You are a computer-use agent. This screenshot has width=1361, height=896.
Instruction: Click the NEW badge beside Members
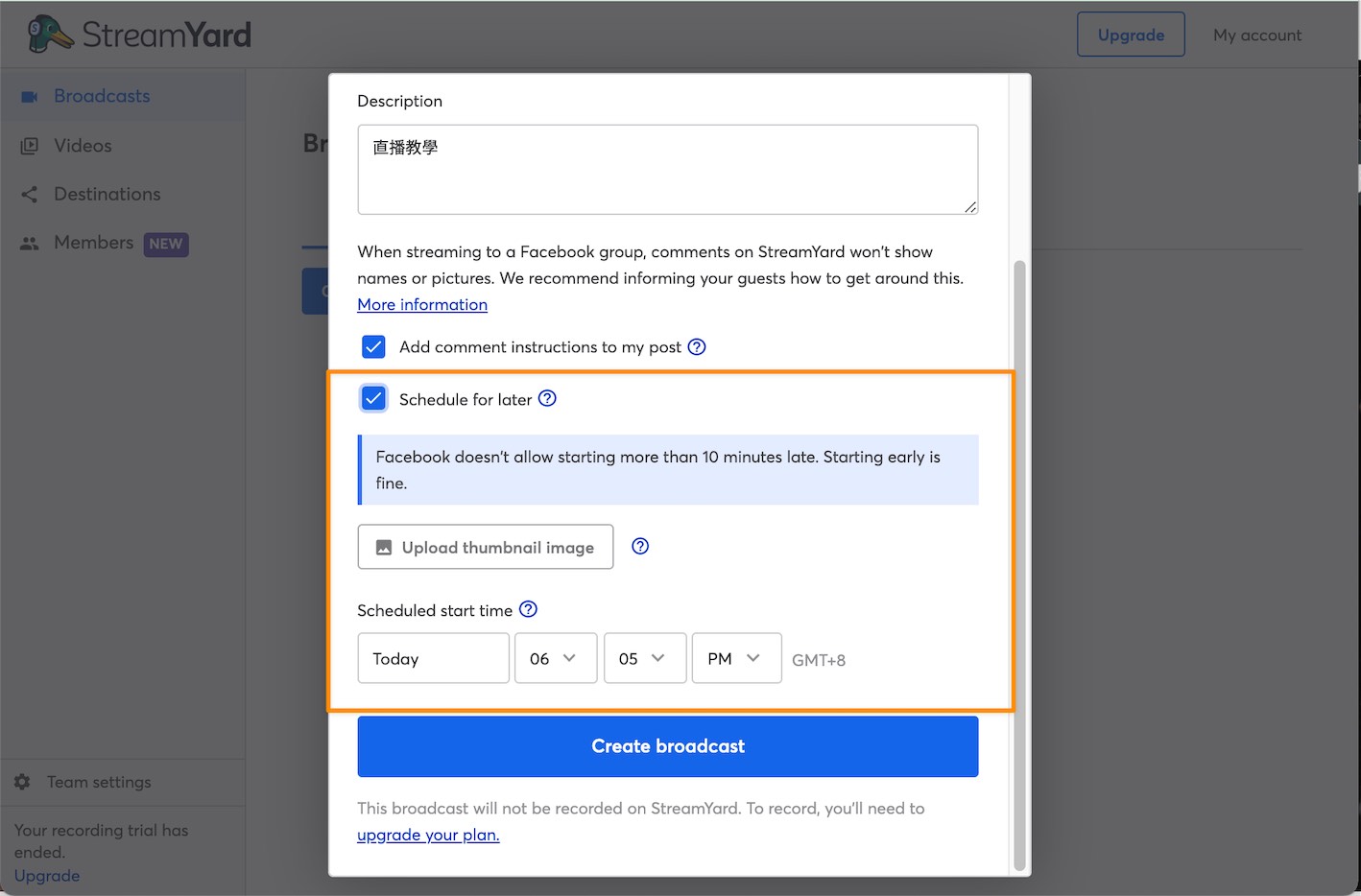pos(166,245)
